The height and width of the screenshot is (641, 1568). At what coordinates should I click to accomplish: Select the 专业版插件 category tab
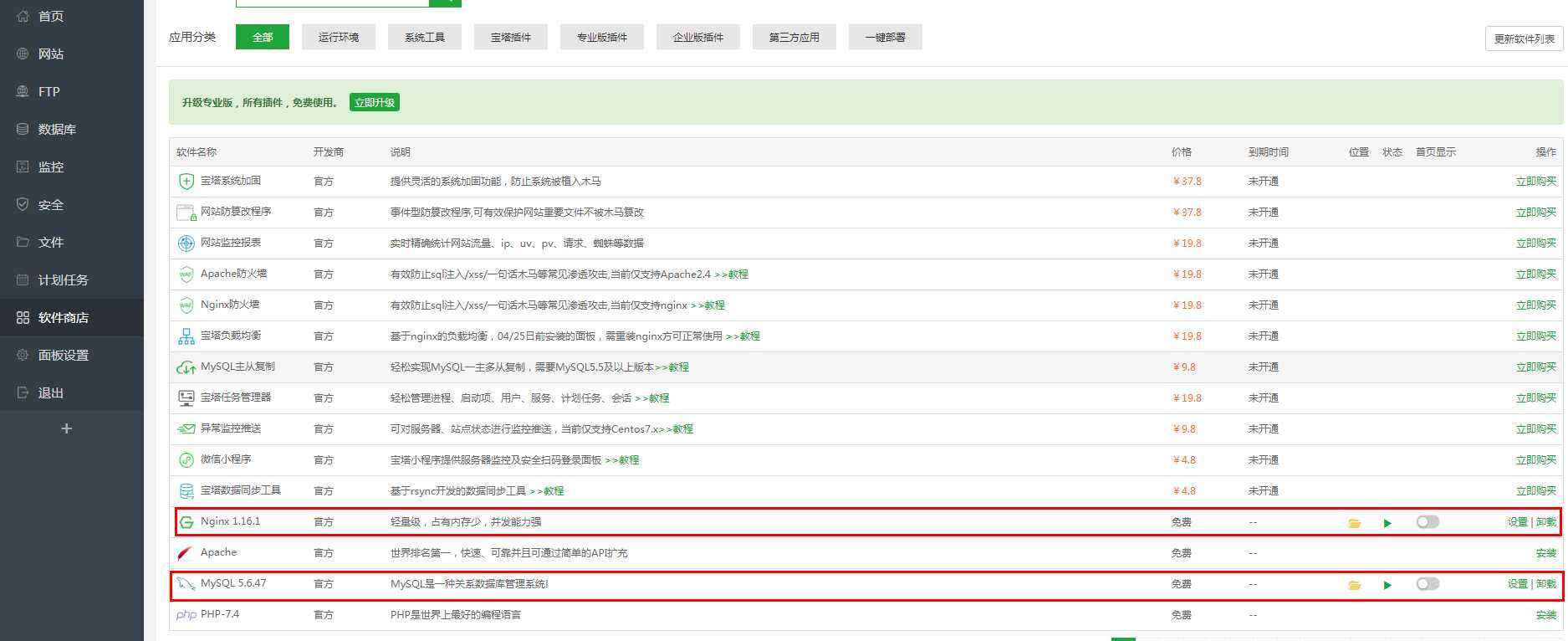pyautogui.click(x=602, y=37)
